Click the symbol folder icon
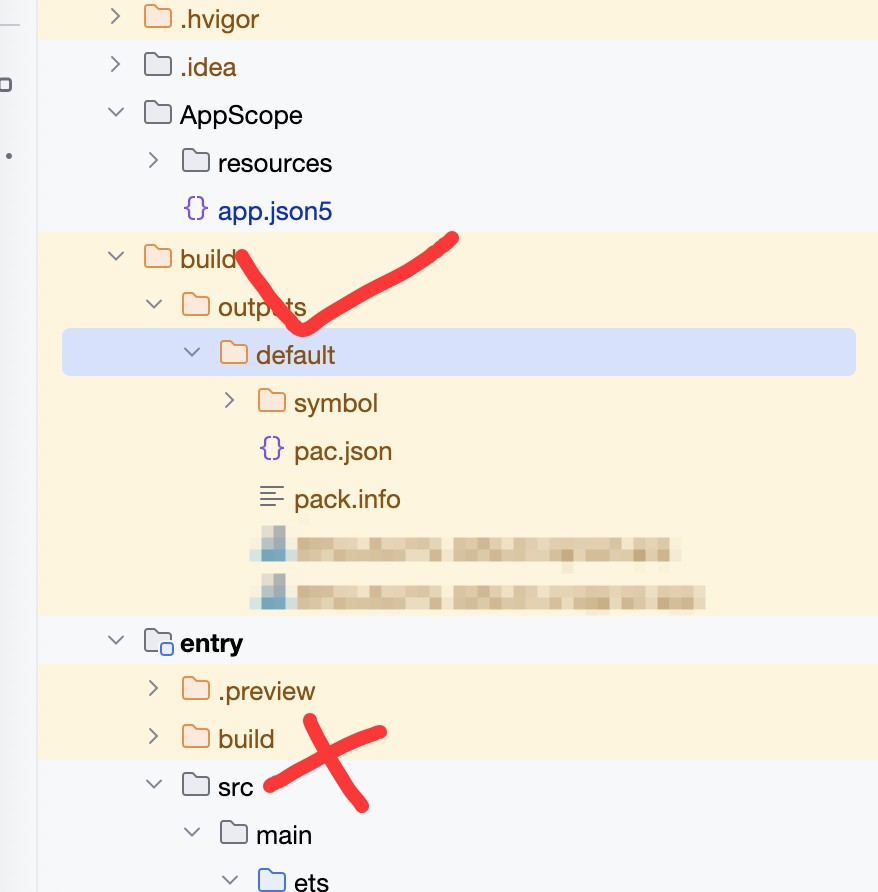The image size is (878, 892). (x=272, y=402)
